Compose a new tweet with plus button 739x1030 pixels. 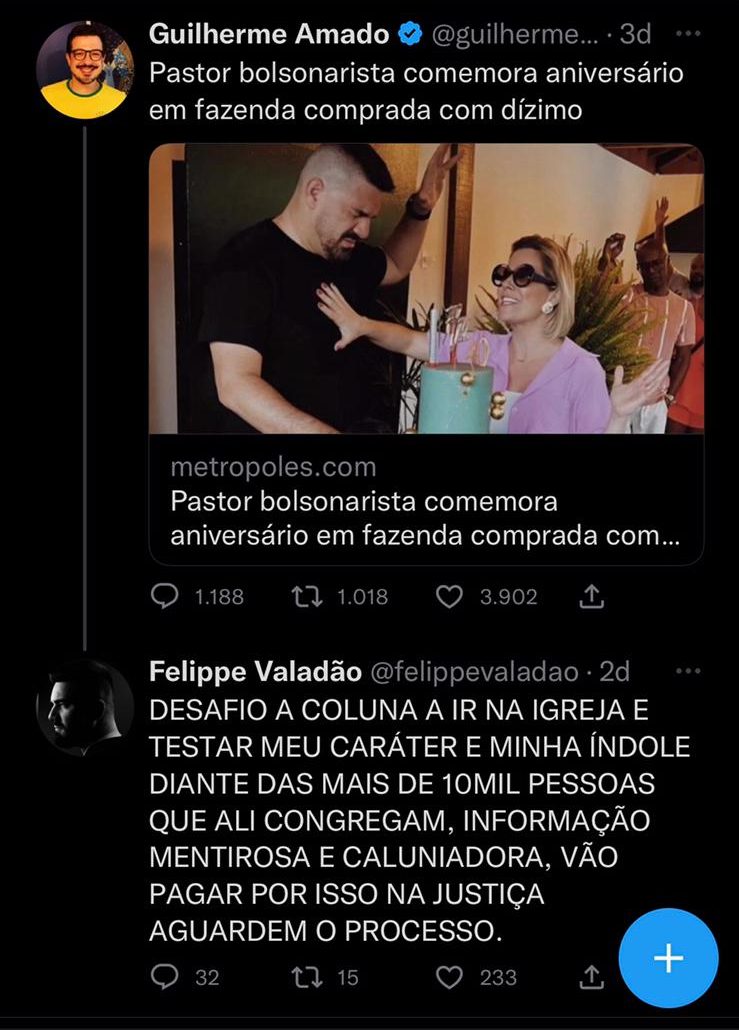(669, 958)
